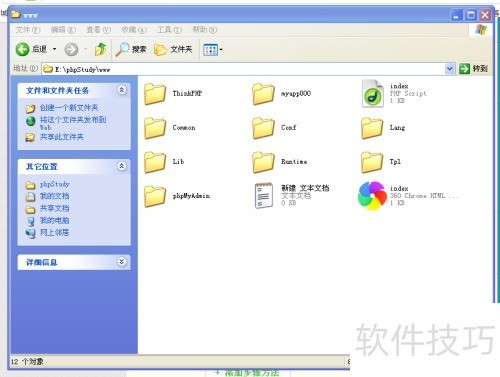Image resolution: width=500 pixels, height=377 pixels.
Task: Select the 新建 文本文档 text file icon
Action: pos(263,196)
